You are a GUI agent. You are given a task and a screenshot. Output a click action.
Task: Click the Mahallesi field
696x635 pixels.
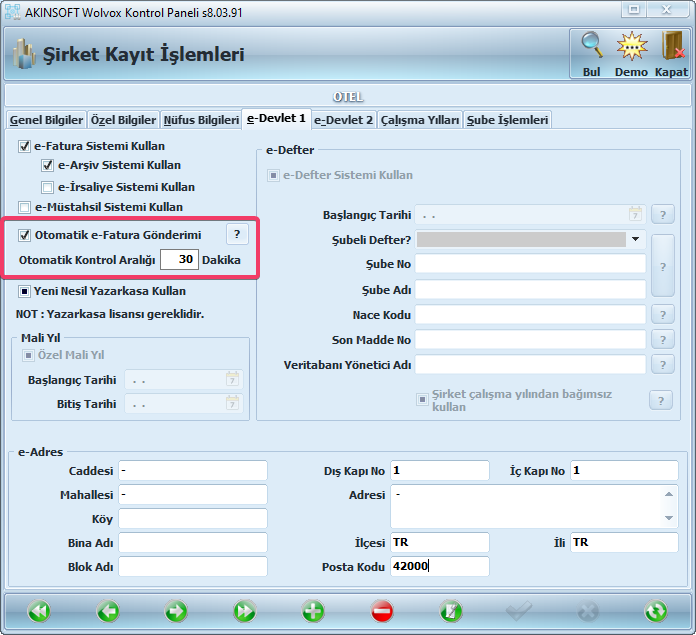[193, 494]
